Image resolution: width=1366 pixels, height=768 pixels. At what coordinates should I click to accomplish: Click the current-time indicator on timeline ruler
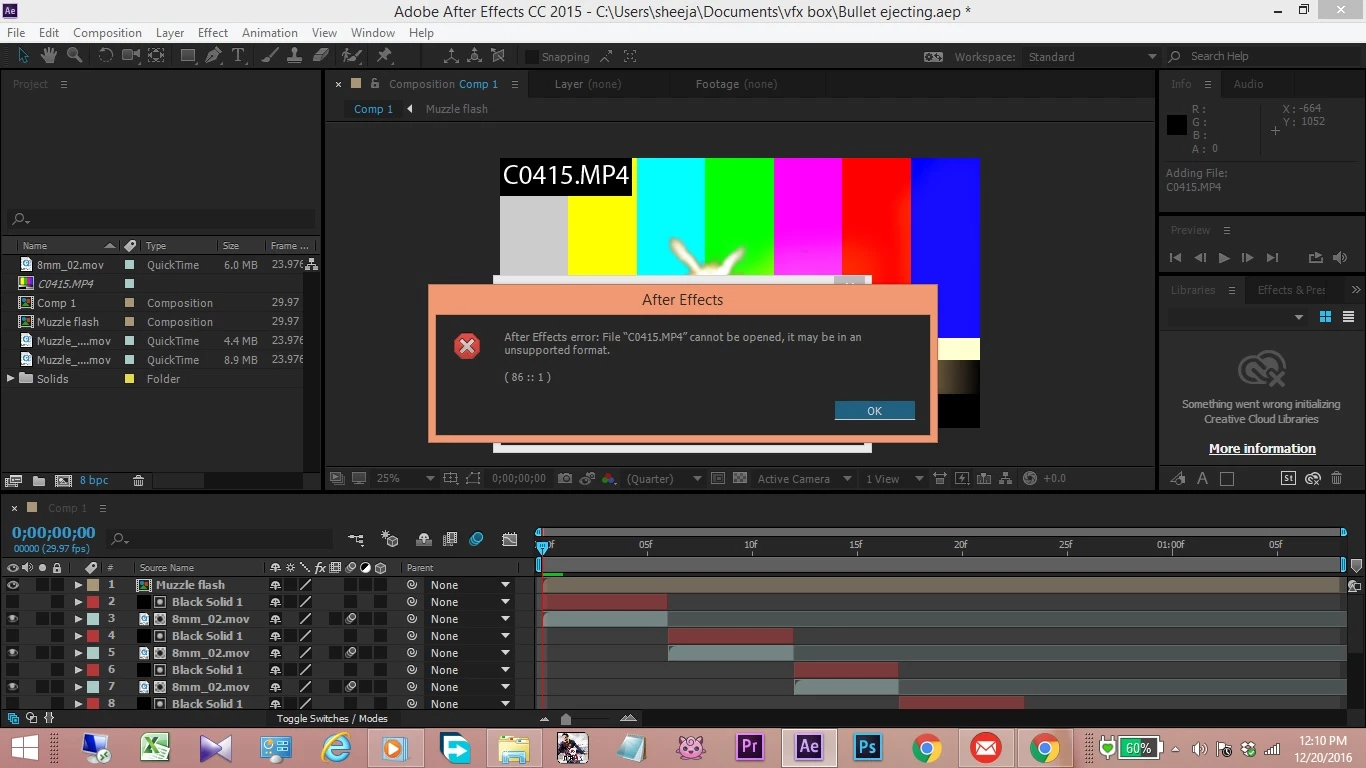pyautogui.click(x=543, y=547)
